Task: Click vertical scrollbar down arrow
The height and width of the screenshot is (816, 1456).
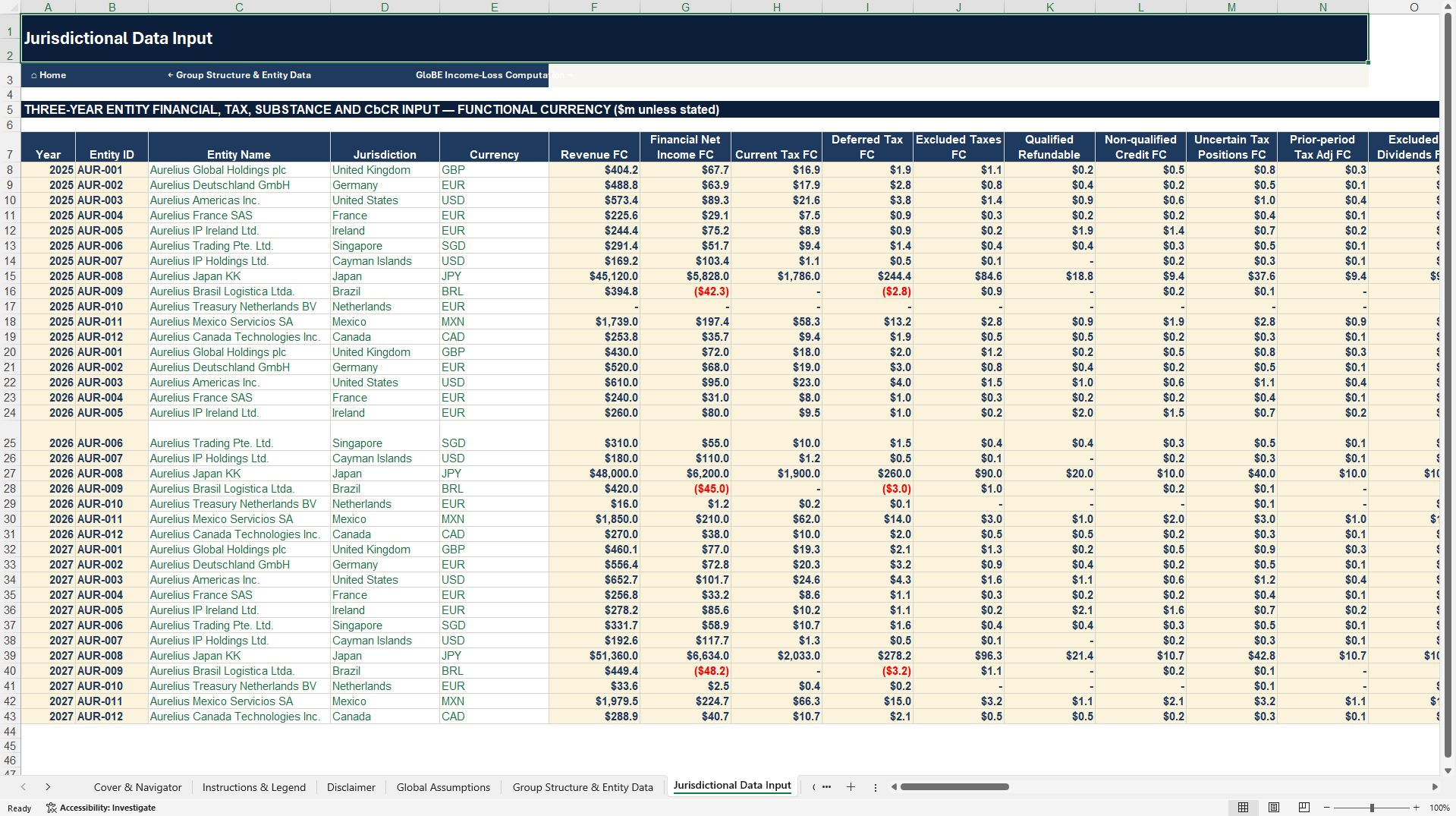Action: click(1448, 770)
